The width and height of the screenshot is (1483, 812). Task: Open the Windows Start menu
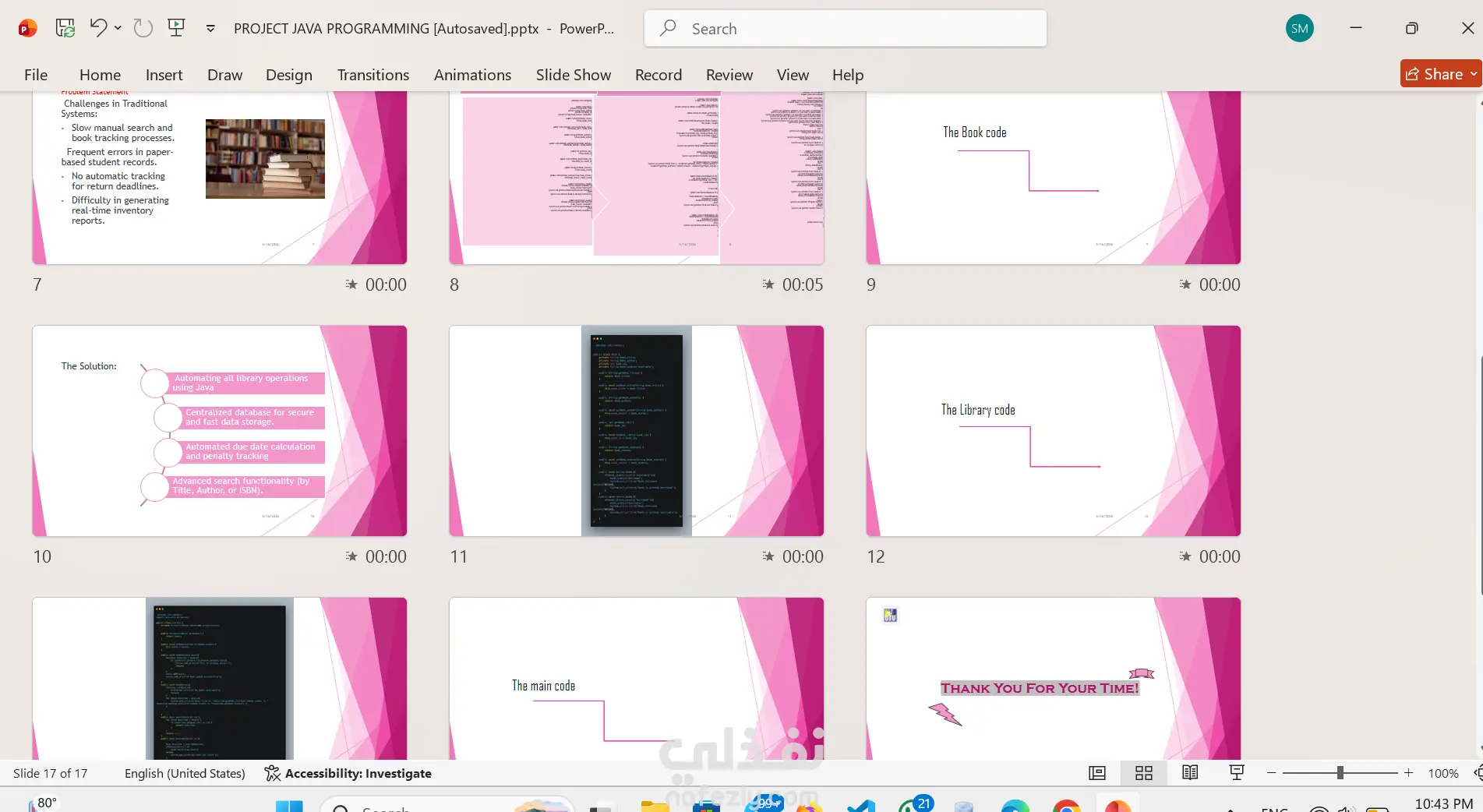click(289, 806)
